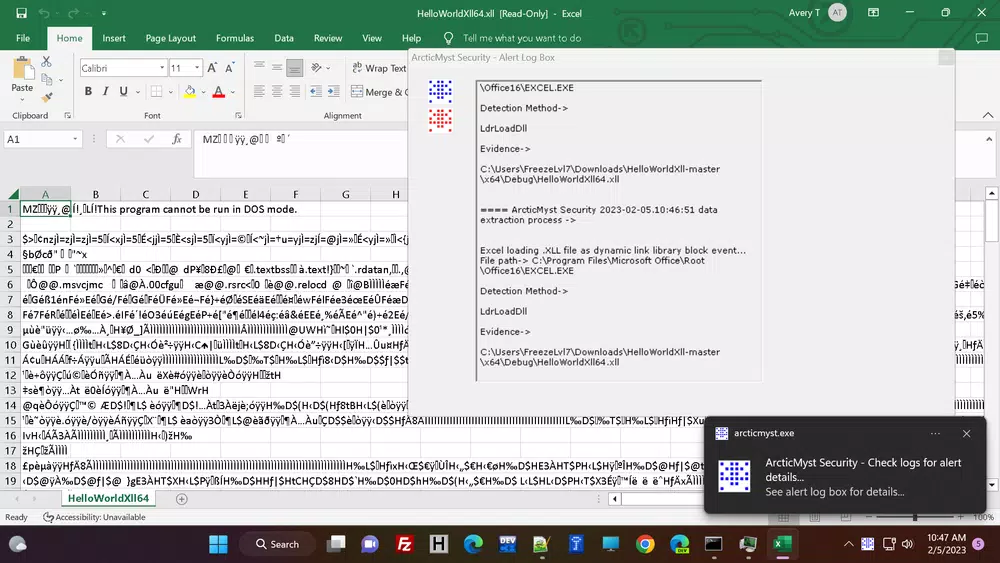Expand the Borders dropdown arrow

coord(170,92)
